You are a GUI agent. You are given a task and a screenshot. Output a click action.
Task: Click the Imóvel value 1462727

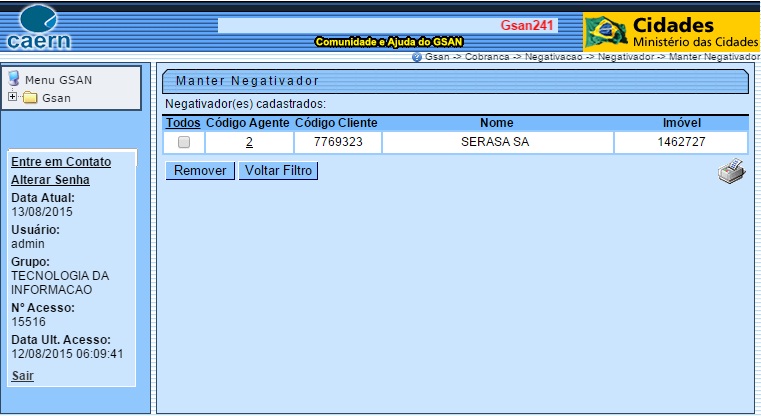point(681,143)
